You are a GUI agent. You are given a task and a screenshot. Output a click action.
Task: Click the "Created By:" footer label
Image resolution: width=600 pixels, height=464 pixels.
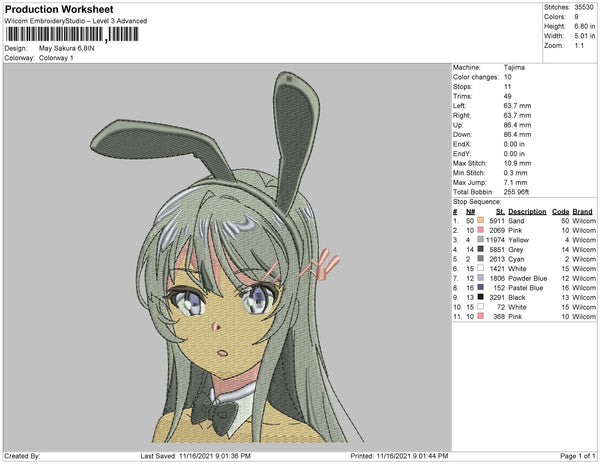[x=22, y=456]
